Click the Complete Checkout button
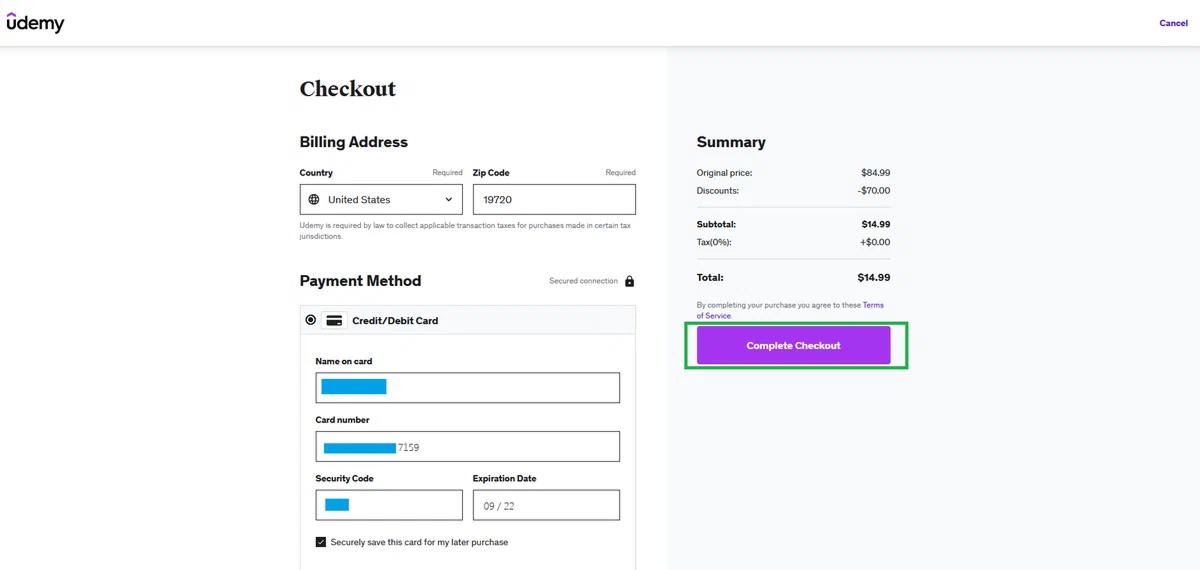1200x570 pixels. click(x=794, y=345)
